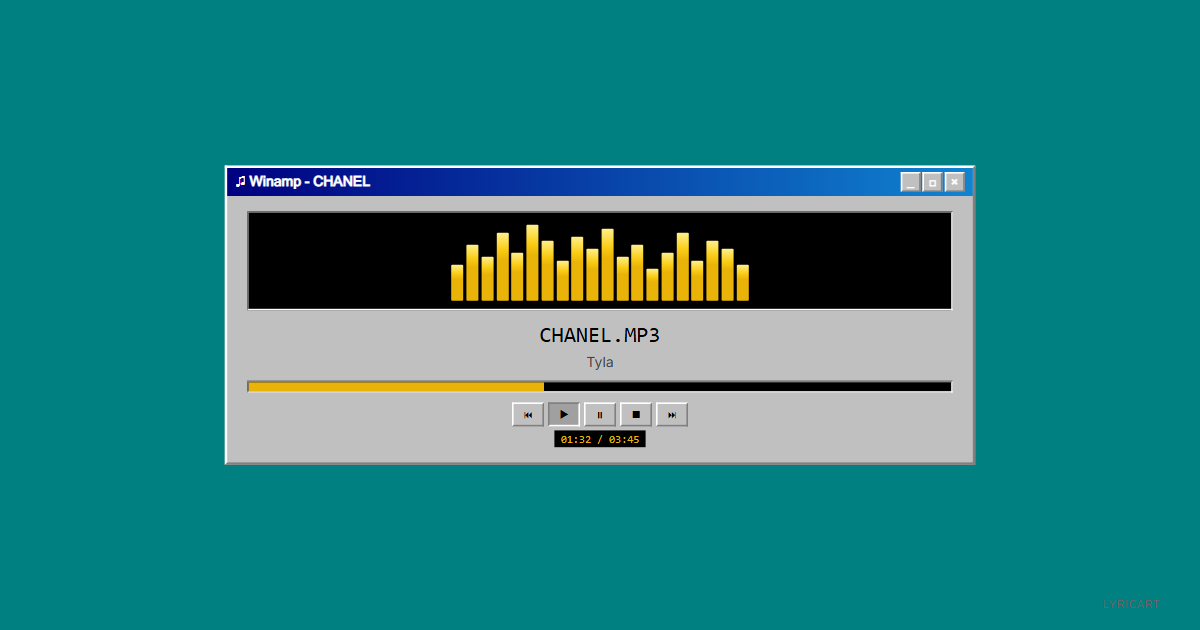
Task: Click the playback progress bar
Action: click(x=600, y=386)
